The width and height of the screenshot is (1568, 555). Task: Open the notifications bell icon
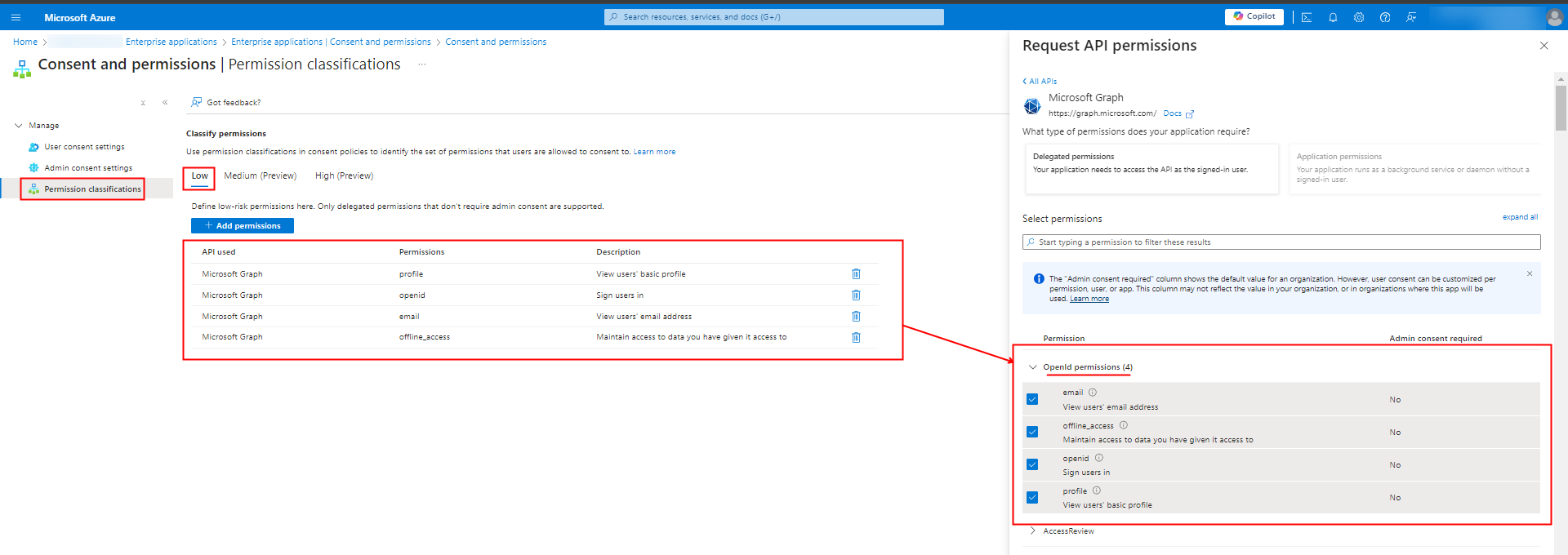pyautogui.click(x=1333, y=17)
